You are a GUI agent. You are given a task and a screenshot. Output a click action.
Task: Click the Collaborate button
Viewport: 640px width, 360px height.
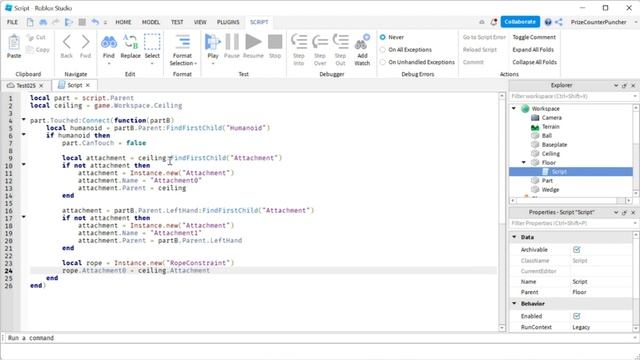click(x=520, y=22)
